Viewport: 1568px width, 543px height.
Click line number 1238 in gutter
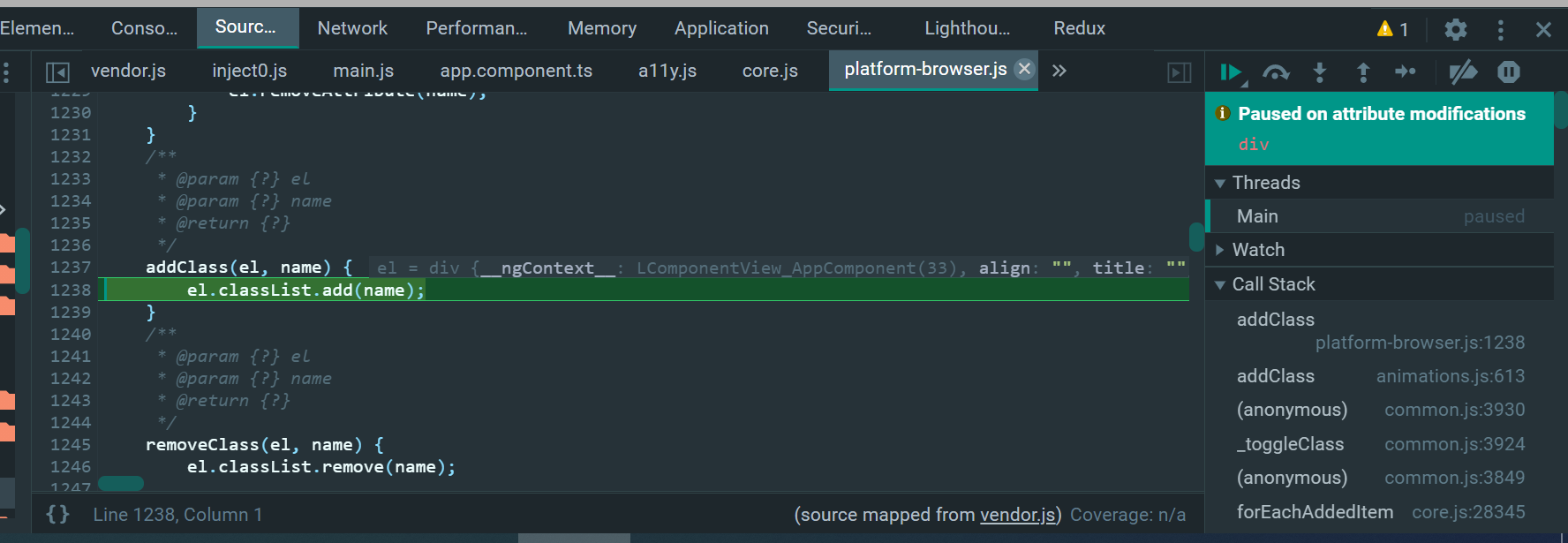point(71,290)
